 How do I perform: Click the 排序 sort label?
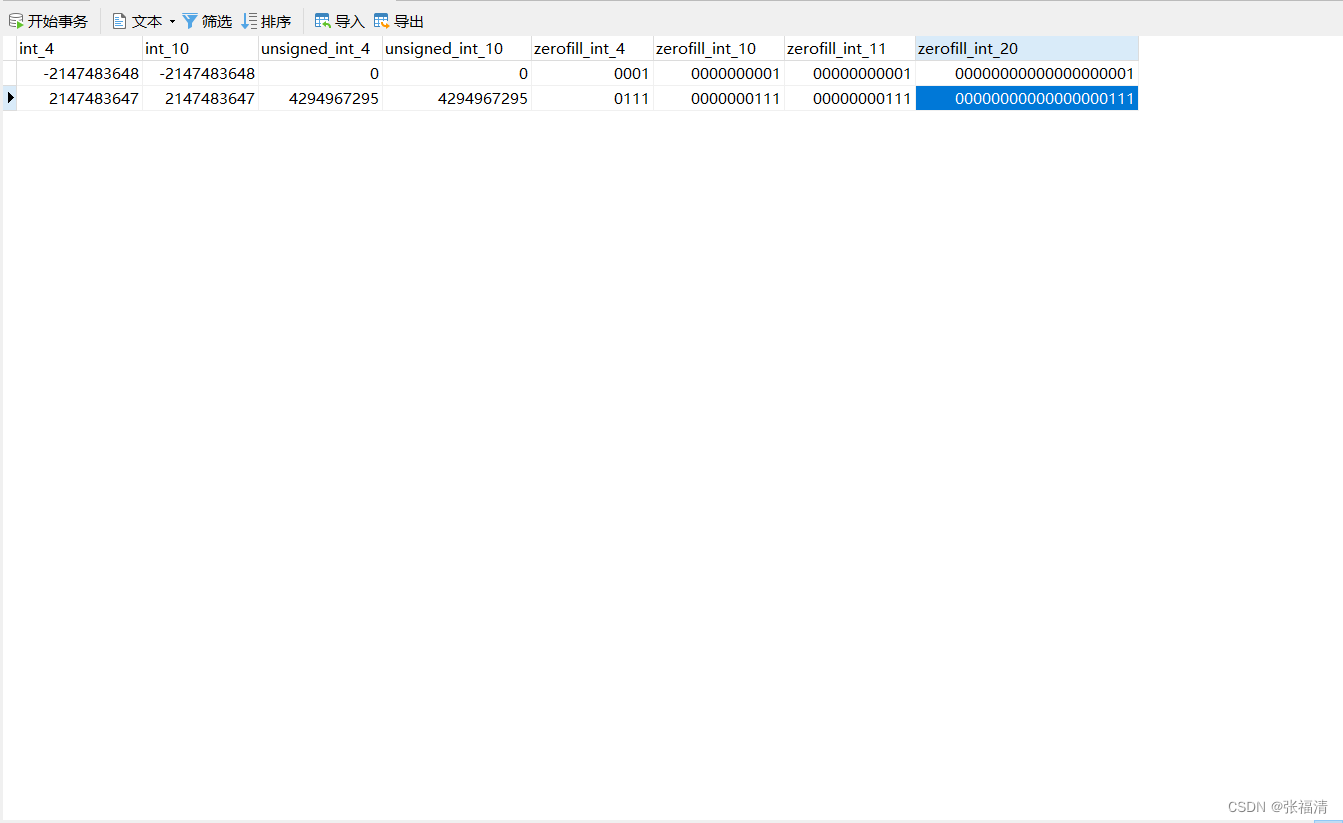pyautogui.click(x=276, y=21)
